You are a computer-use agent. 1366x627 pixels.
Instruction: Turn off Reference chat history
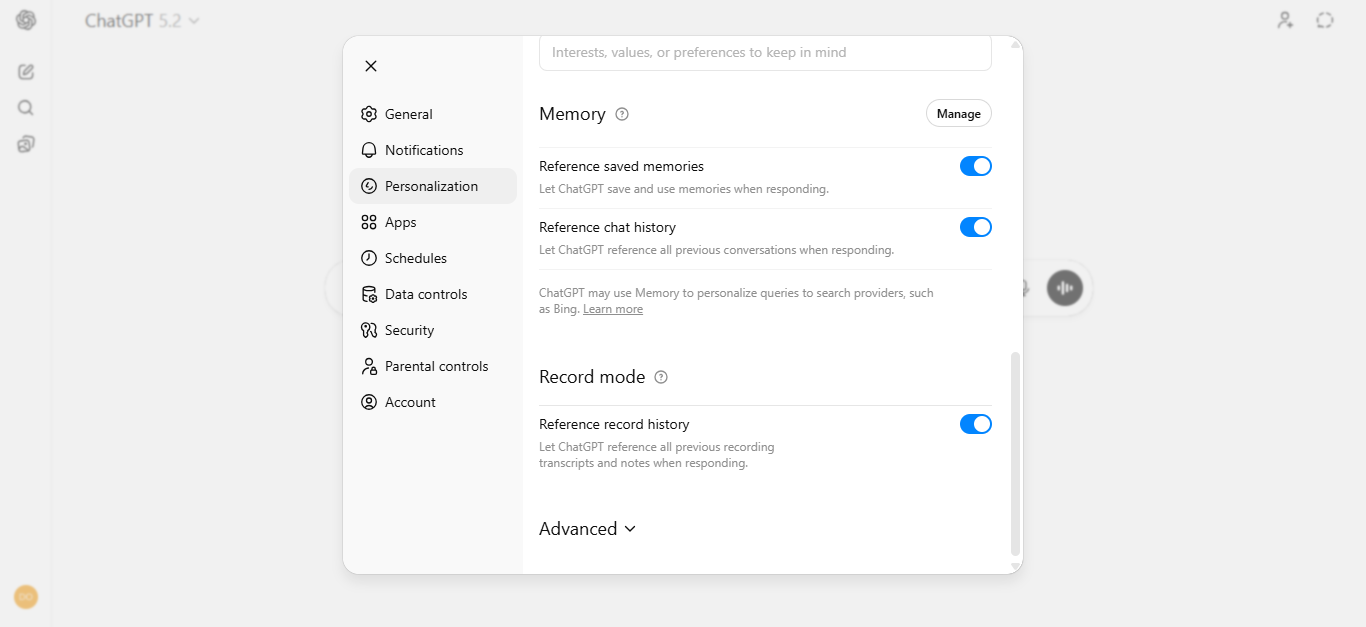[976, 227]
